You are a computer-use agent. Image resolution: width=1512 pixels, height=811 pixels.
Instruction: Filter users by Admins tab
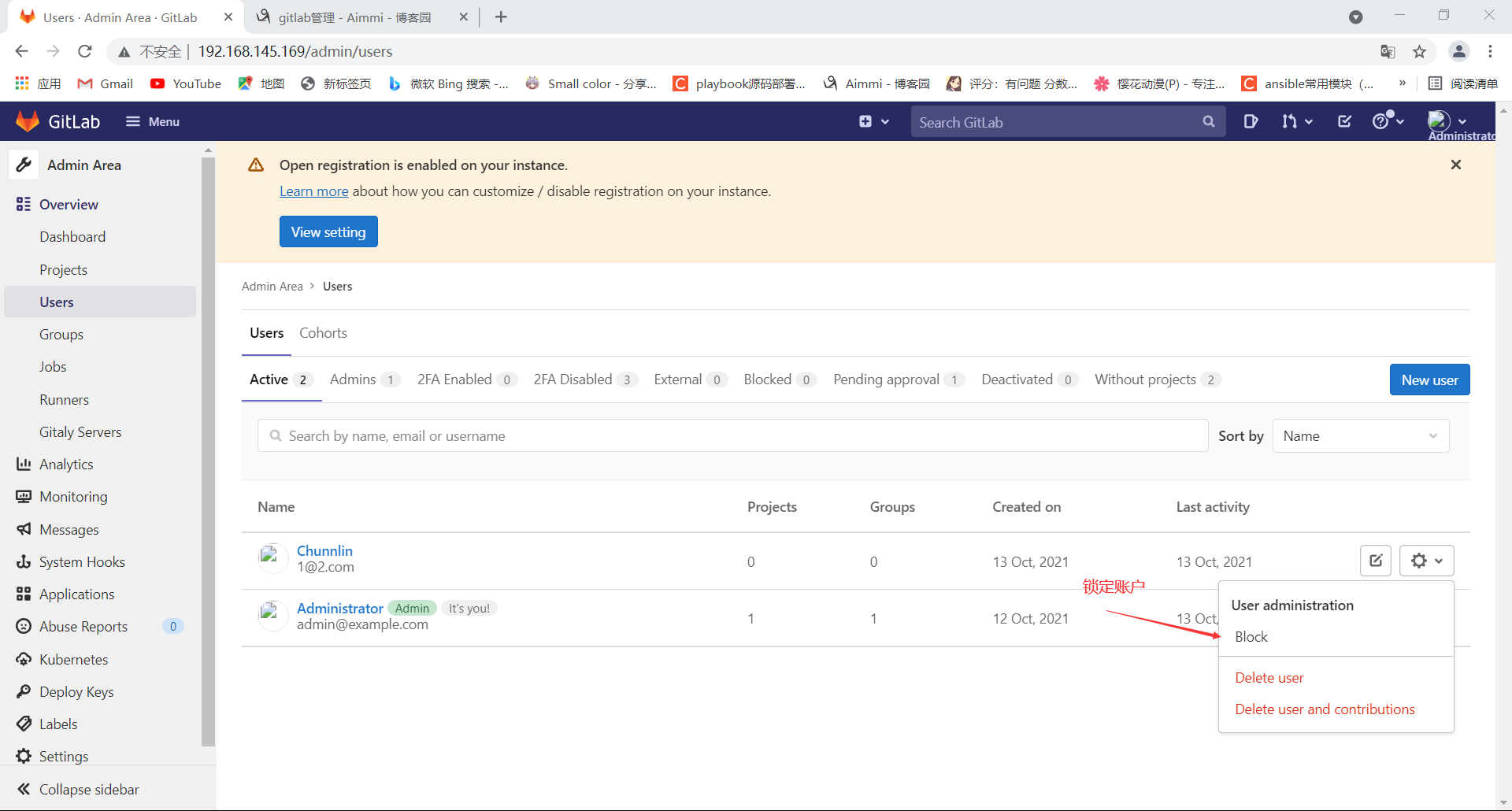pos(365,380)
